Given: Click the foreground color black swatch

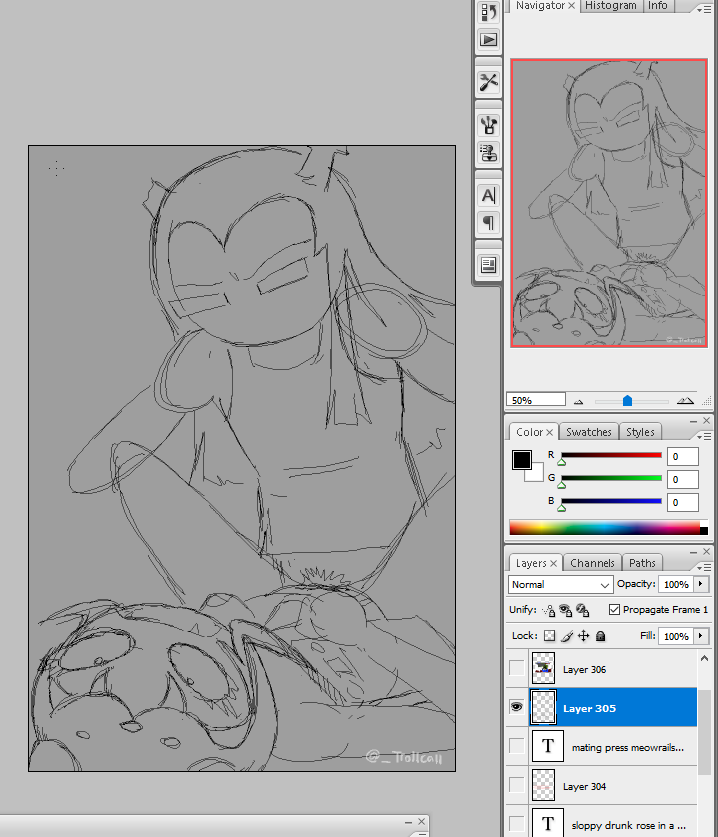Looking at the screenshot, I should (521, 460).
